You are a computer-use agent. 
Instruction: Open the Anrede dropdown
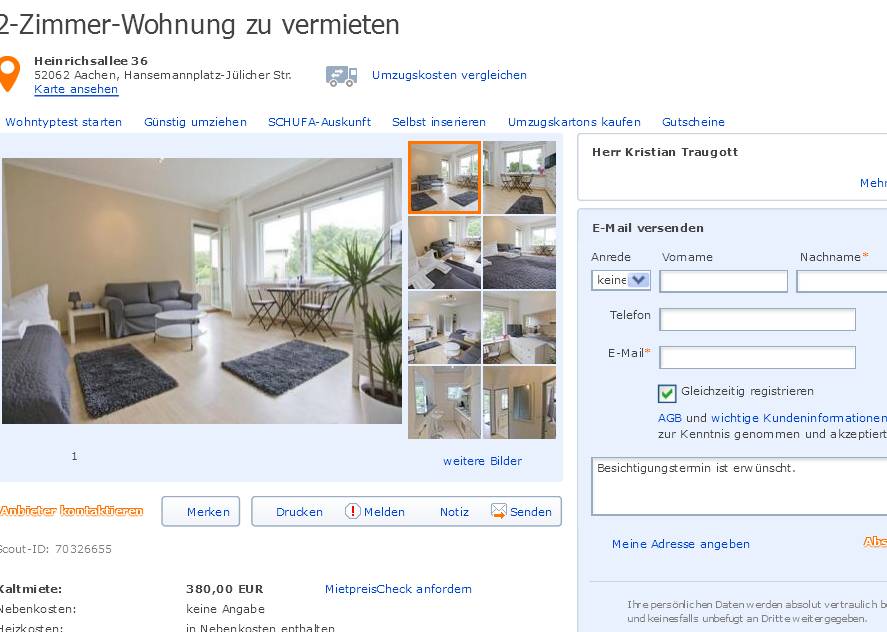click(x=621, y=280)
